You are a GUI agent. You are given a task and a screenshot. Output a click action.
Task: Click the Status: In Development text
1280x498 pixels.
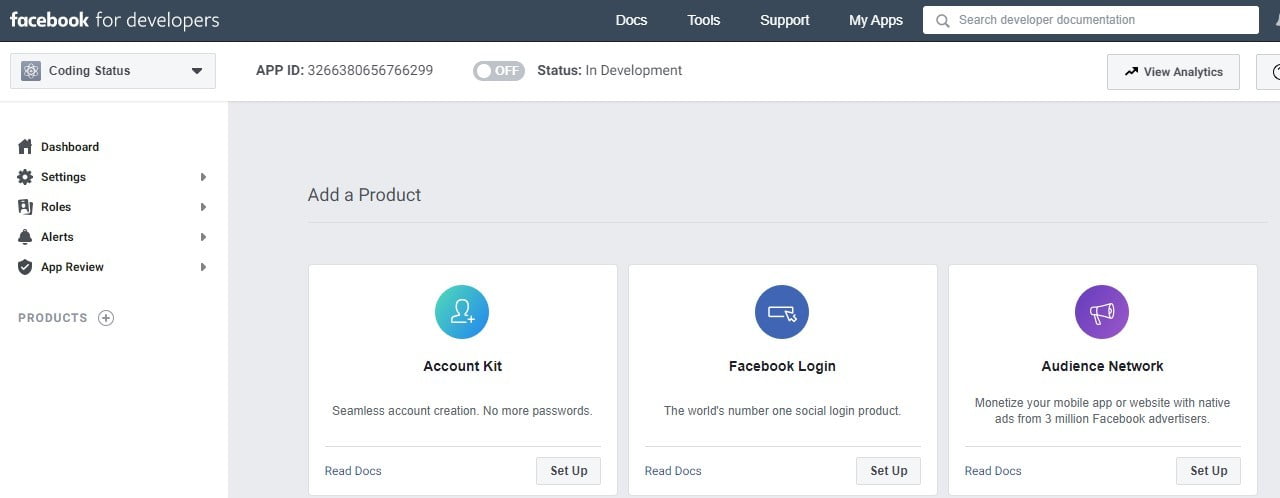click(x=610, y=71)
